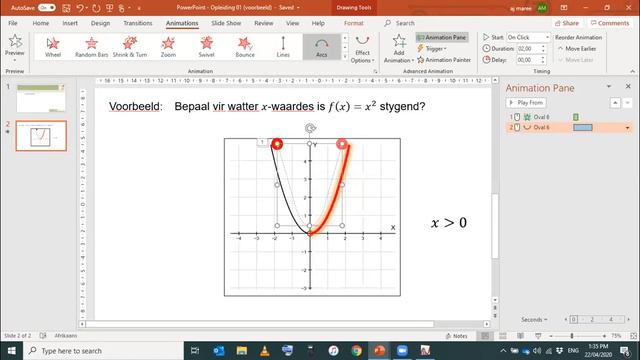Switch to the Insert tab
Viewport: 640px width, 360px height.
(70, 23)
